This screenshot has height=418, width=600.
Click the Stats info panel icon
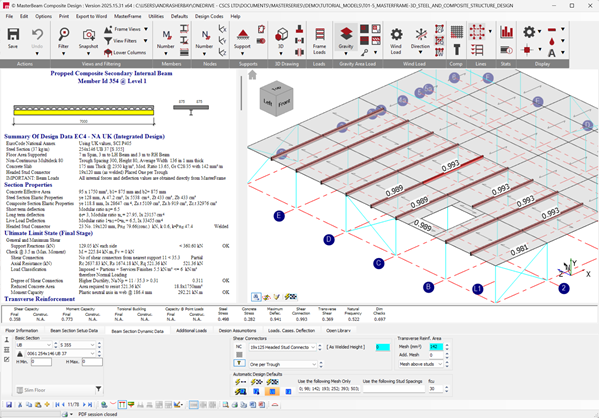coord(506,50)
